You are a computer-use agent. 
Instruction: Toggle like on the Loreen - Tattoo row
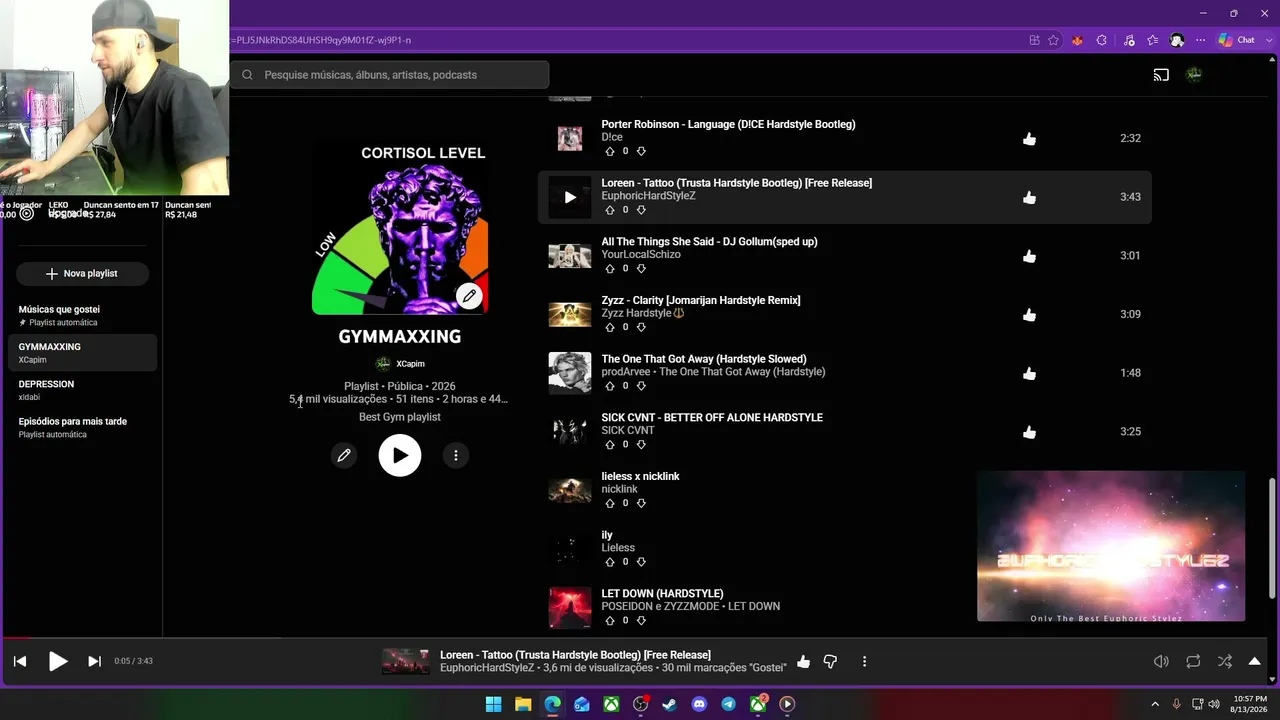tap(1030, 198)
